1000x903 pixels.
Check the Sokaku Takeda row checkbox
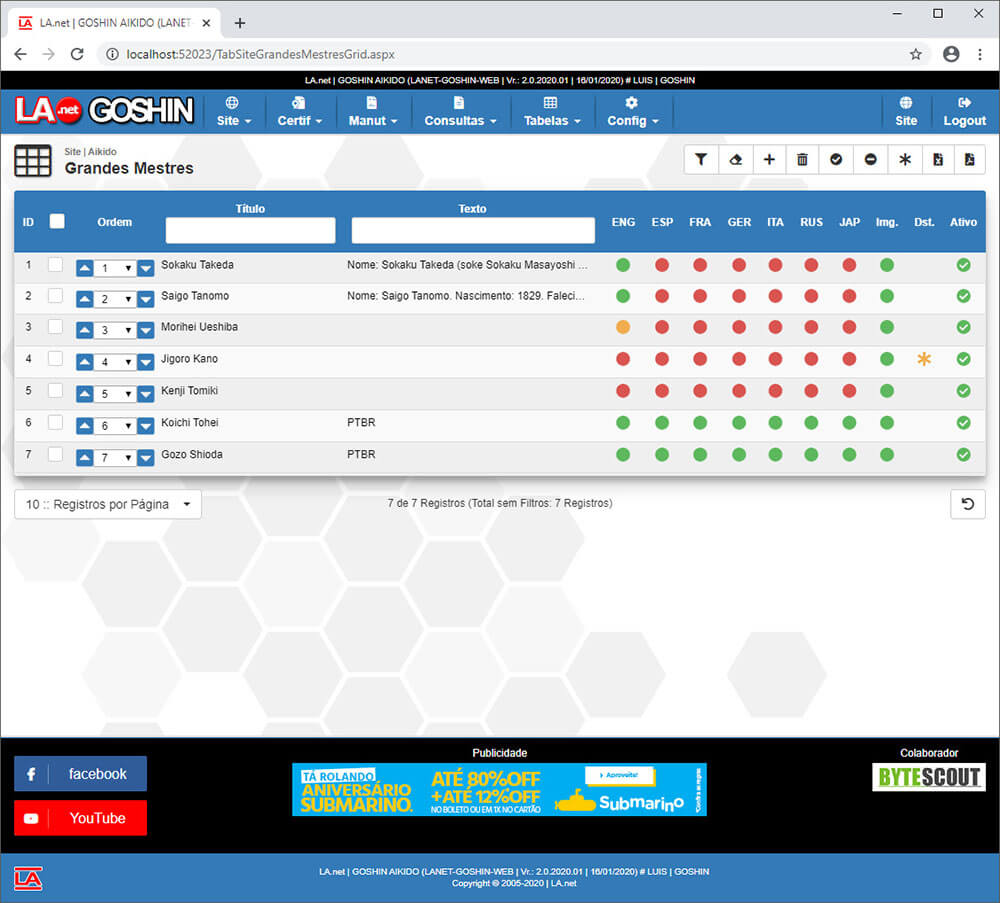(x=56, y=265)
